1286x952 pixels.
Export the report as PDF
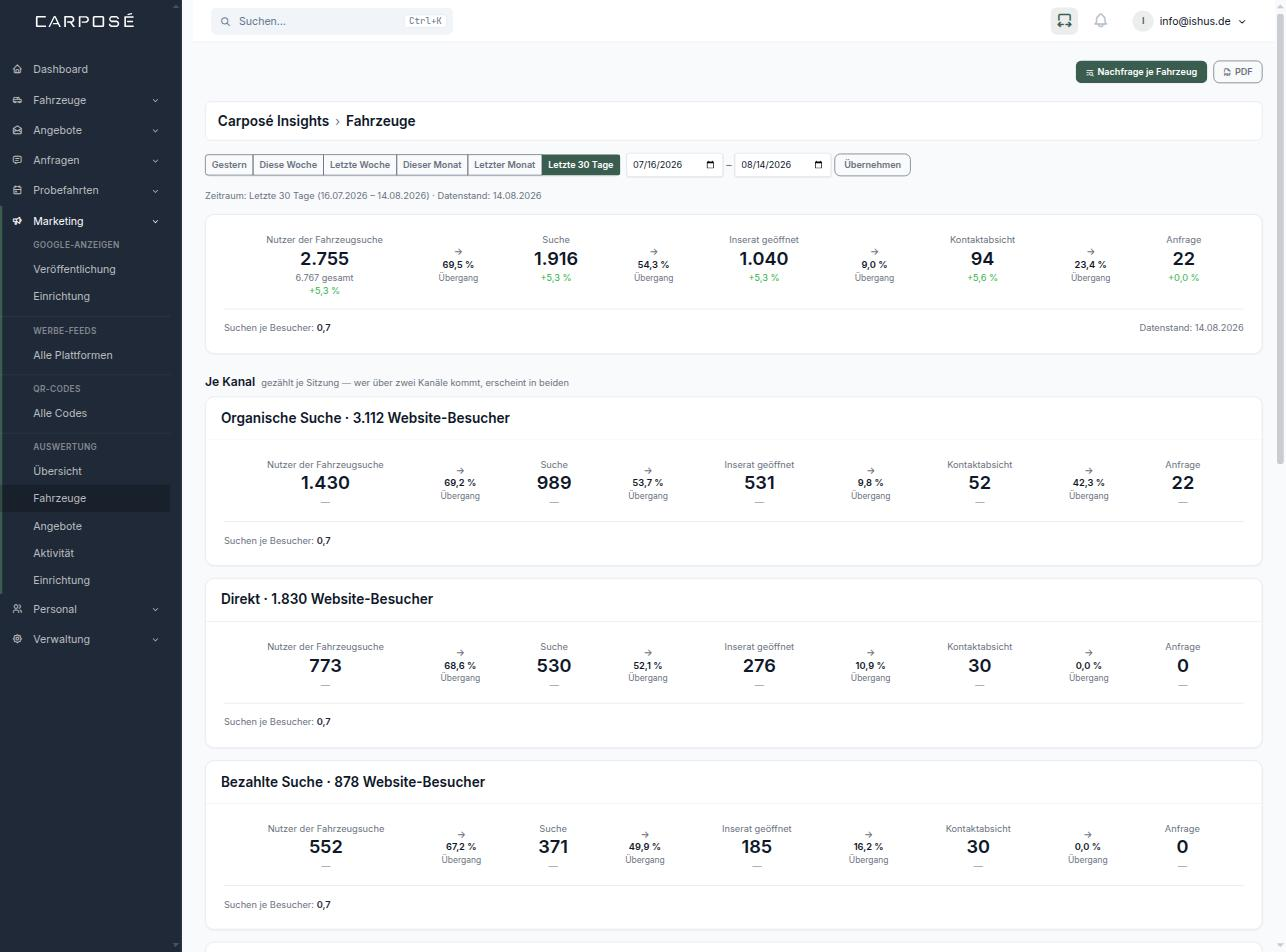pos(1237,72)
